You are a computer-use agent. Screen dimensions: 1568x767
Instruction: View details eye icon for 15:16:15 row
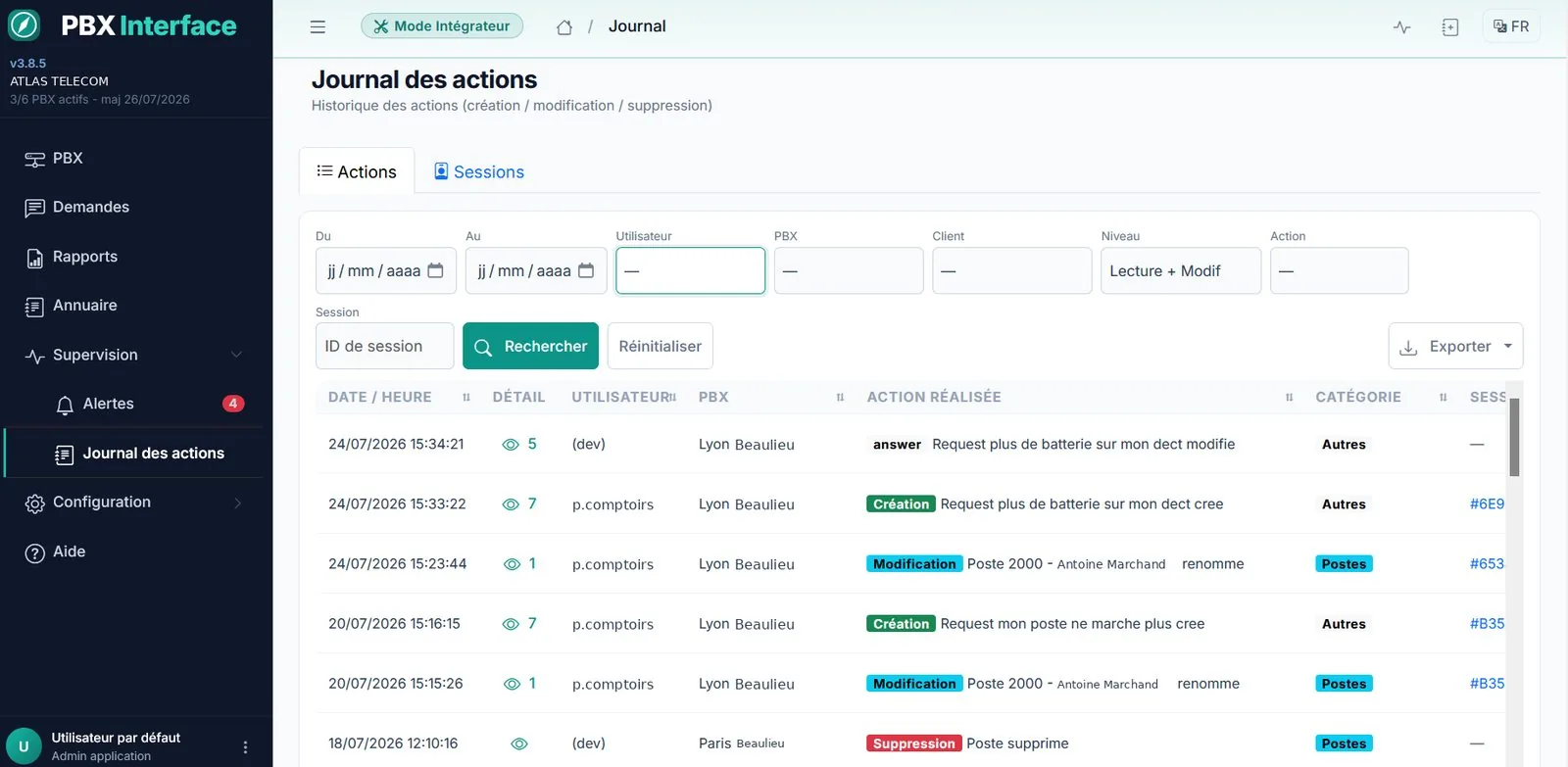coord(511,624)
